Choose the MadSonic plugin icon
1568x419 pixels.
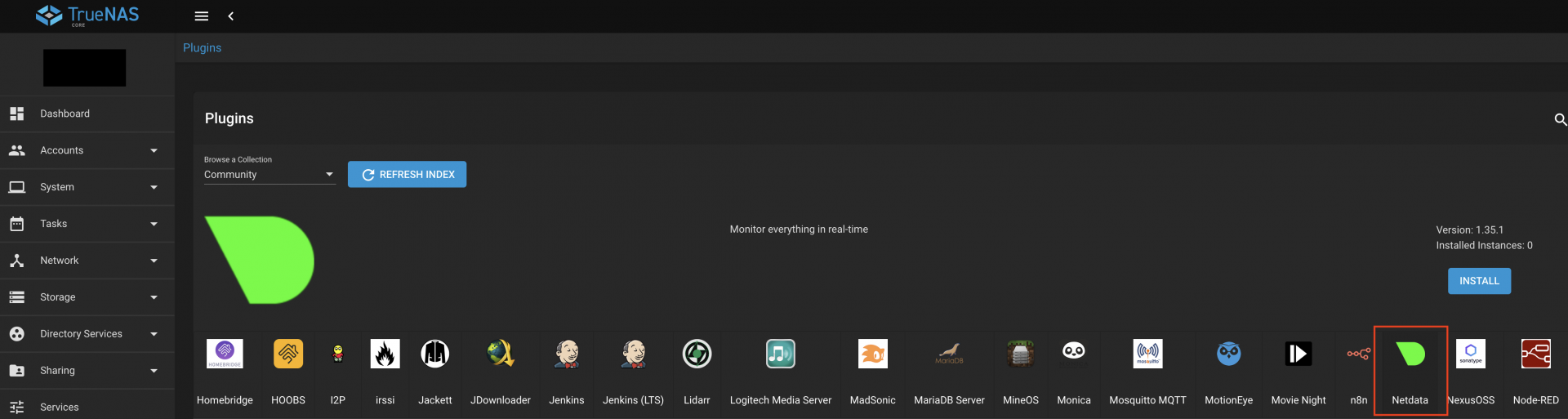[x=873, y=354]
